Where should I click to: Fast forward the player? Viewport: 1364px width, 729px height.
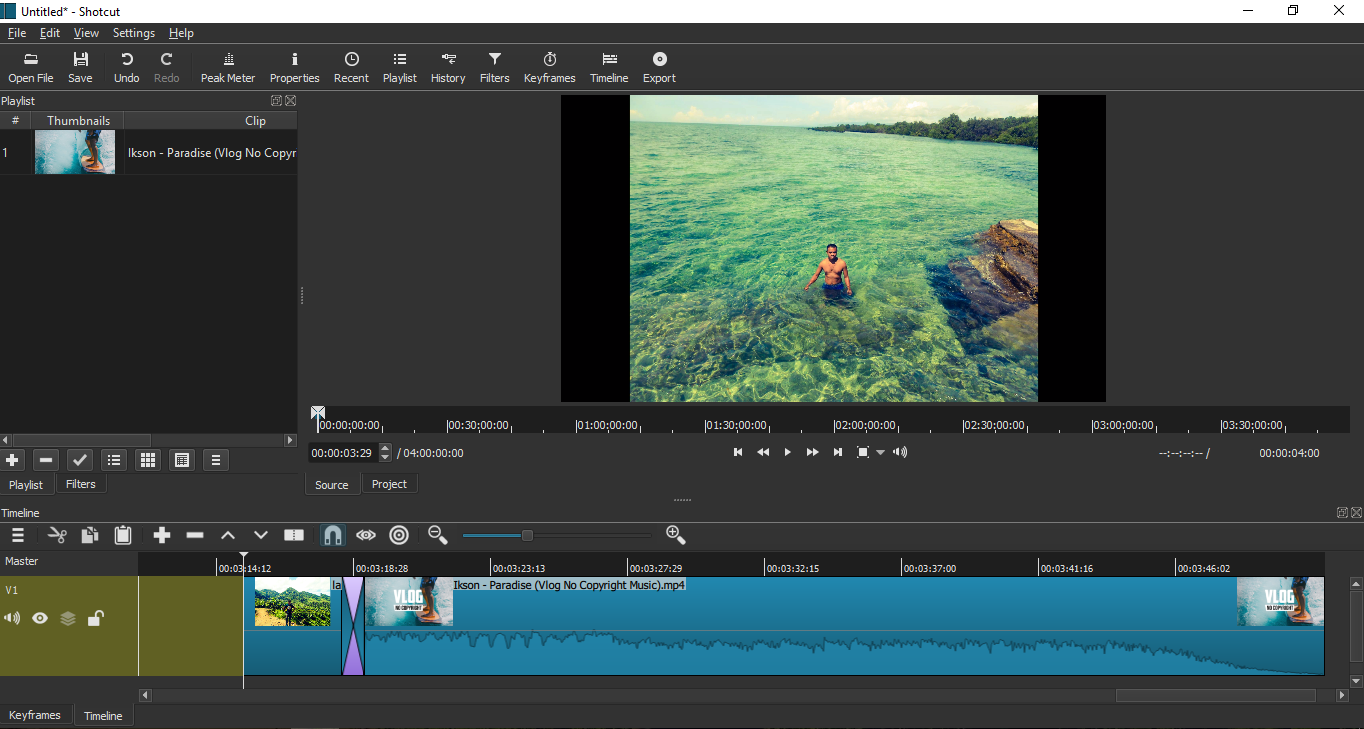(x=812, y=453)
